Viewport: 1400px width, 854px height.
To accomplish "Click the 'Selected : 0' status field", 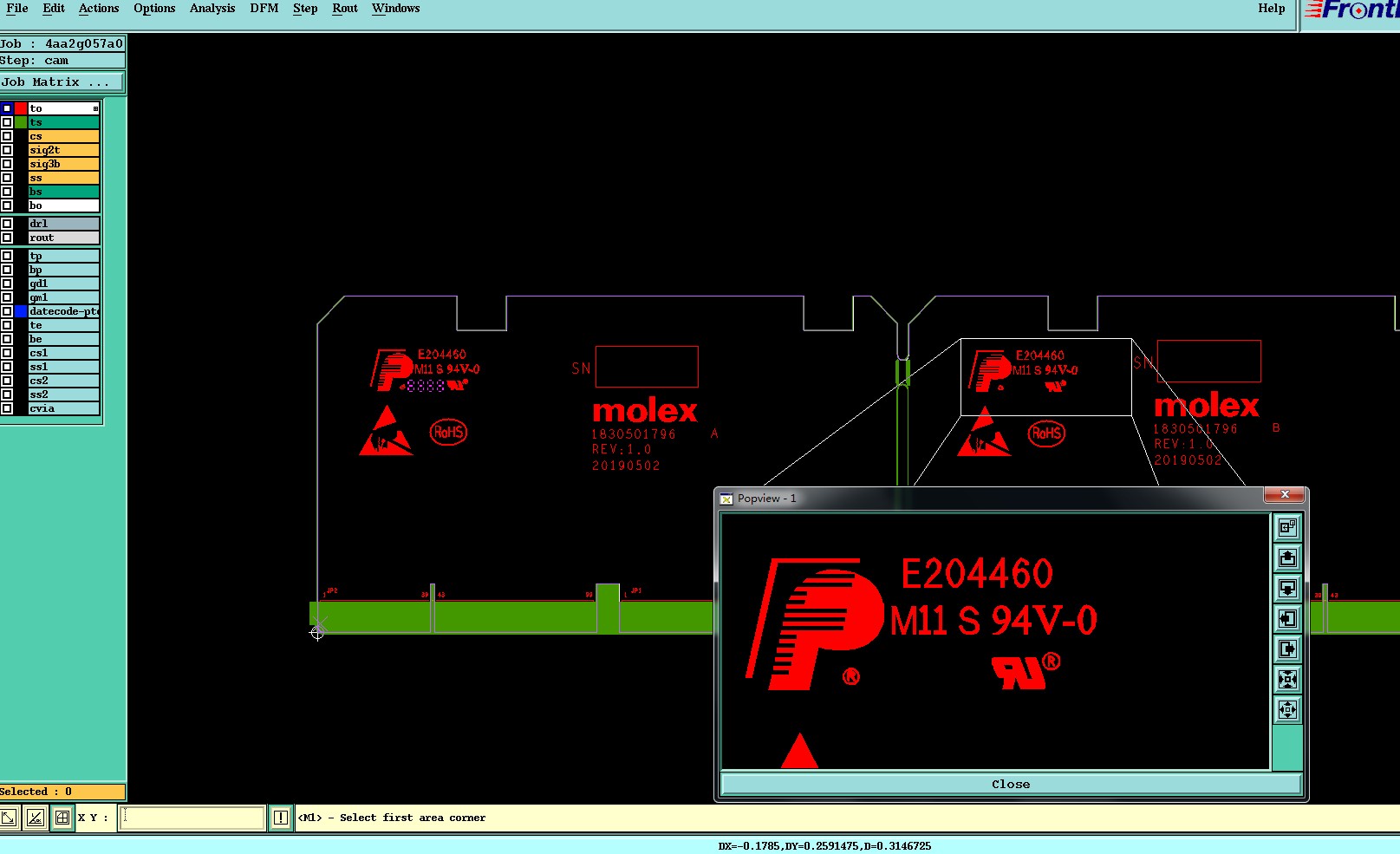I will [x=62, y=792].
